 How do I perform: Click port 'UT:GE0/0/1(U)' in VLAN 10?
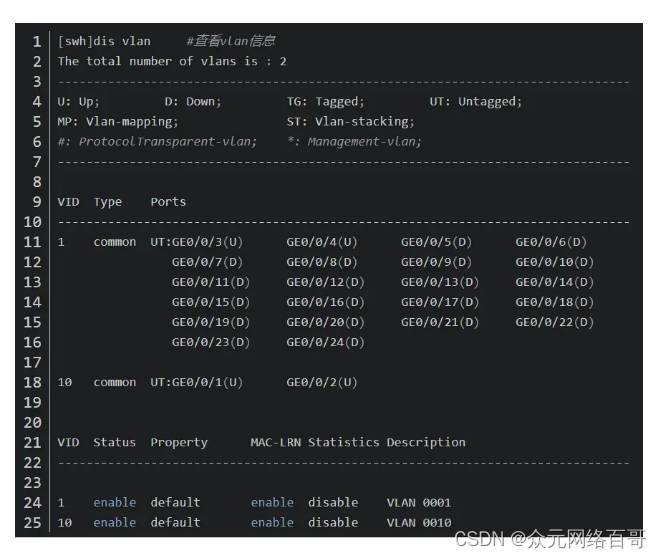197,382
